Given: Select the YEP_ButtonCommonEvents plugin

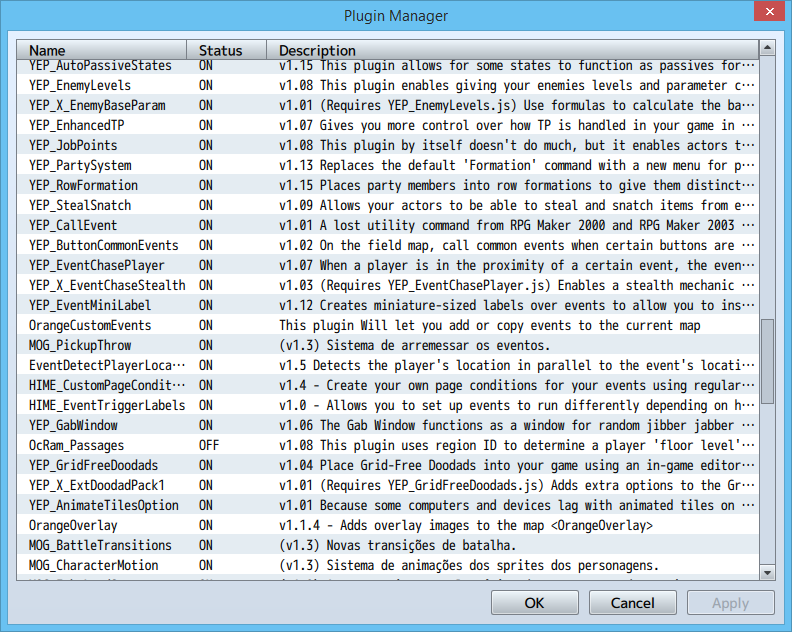Looking at the screenshot, I should [x=388, y=246].
